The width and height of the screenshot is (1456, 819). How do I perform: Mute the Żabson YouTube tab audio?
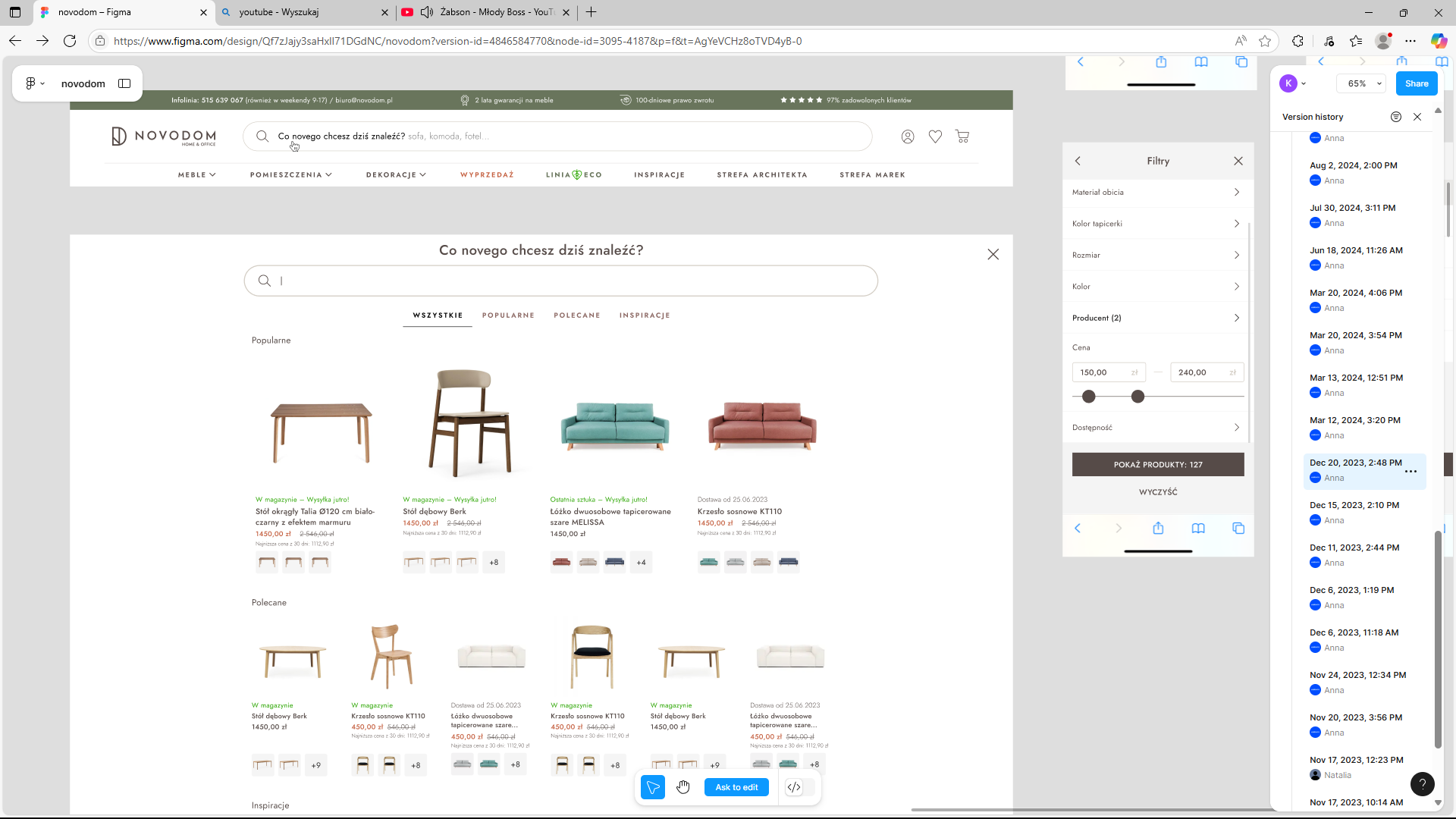click(427, 12)
